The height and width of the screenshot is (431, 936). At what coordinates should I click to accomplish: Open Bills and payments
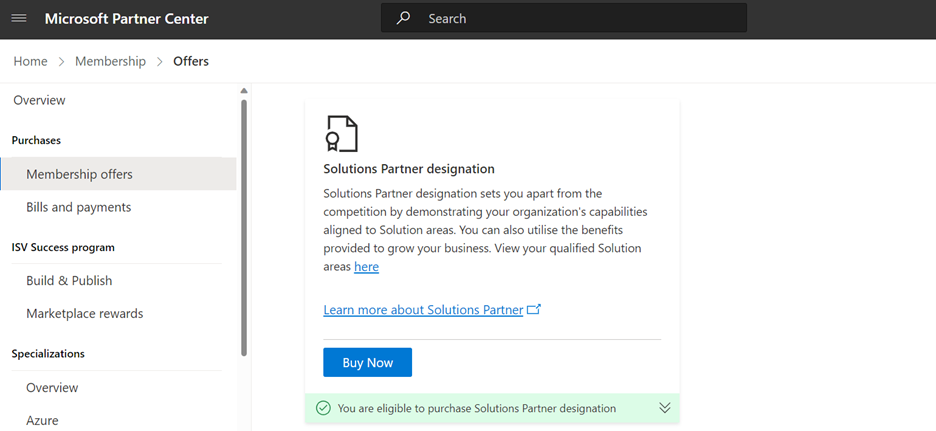pyautogui.click(x=78, y=207)
